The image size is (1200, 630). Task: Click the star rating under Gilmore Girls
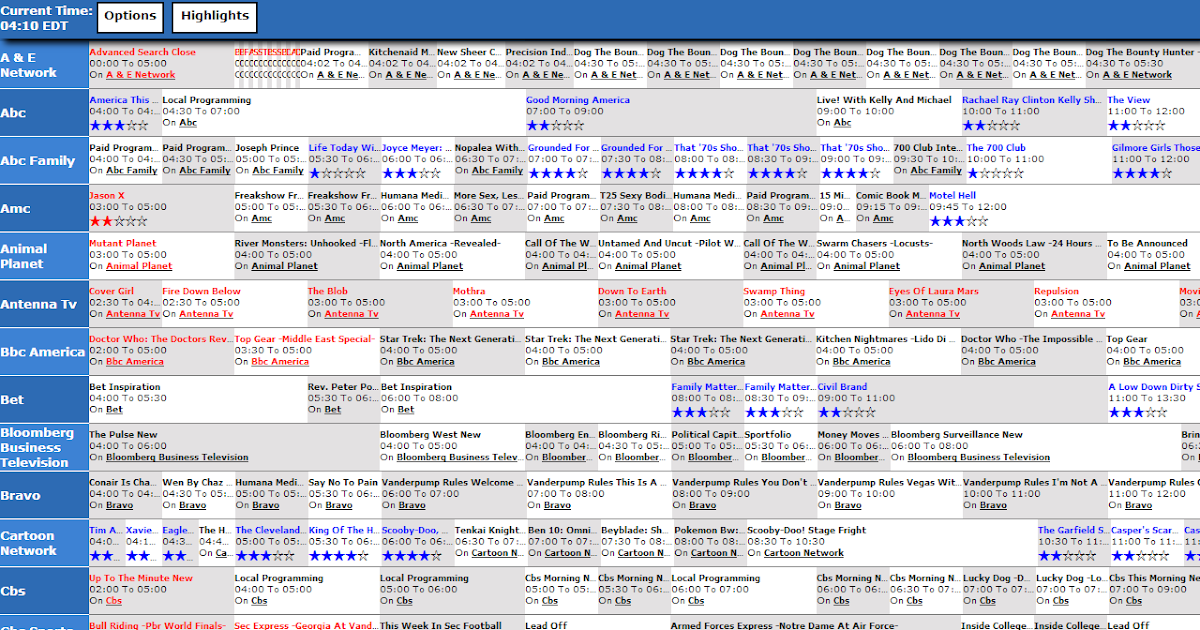click(1142, 174)
